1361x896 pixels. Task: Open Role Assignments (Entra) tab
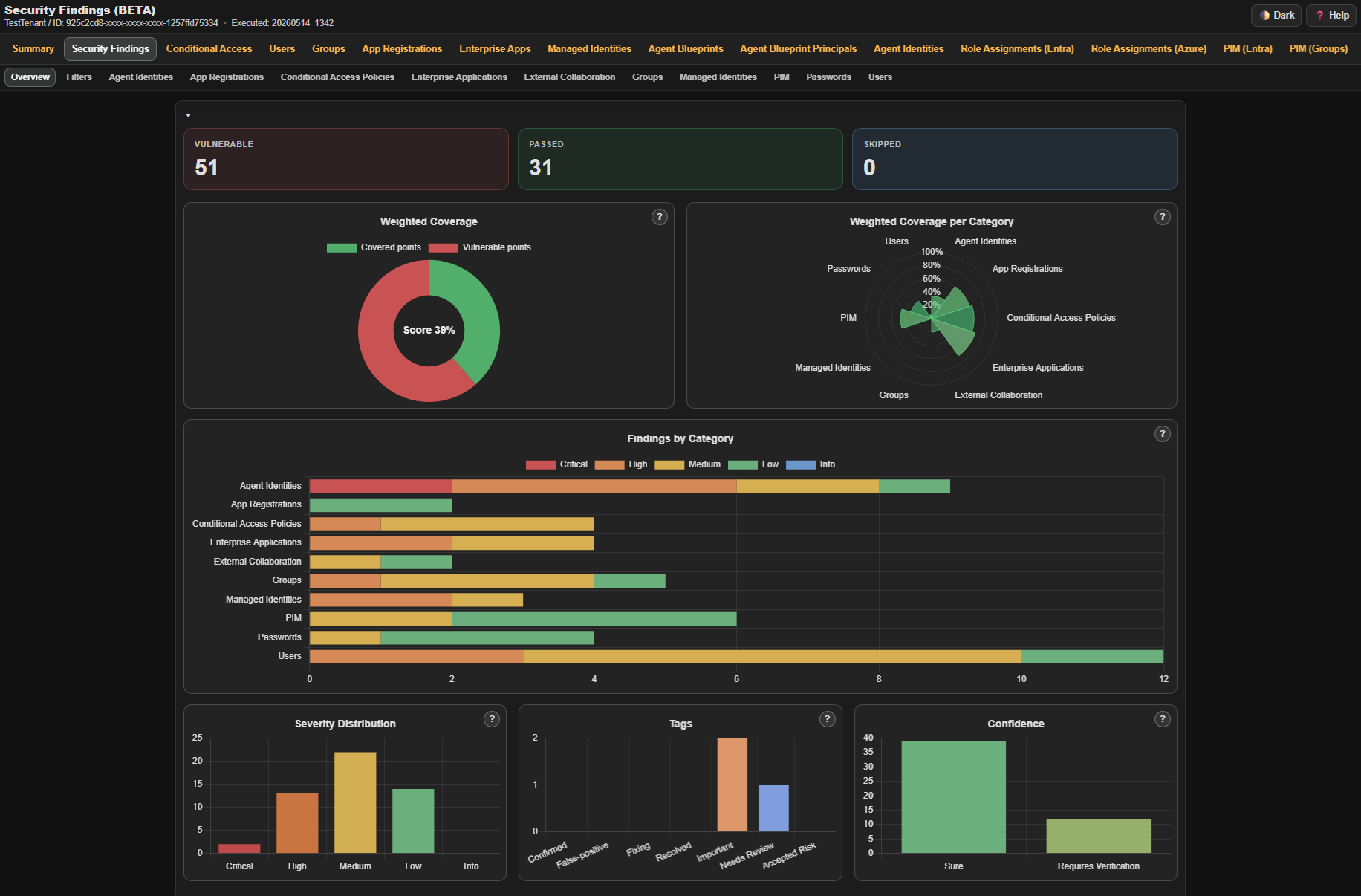pos(1017,49)
